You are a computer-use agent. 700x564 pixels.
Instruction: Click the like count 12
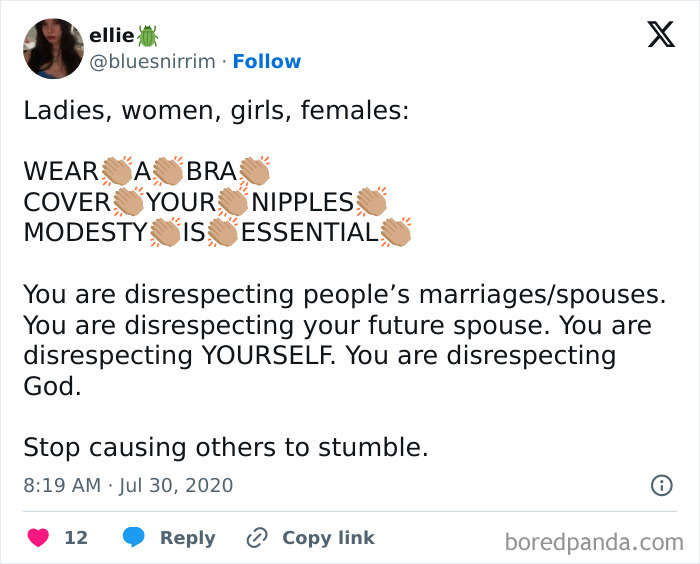tap(76, 538)
